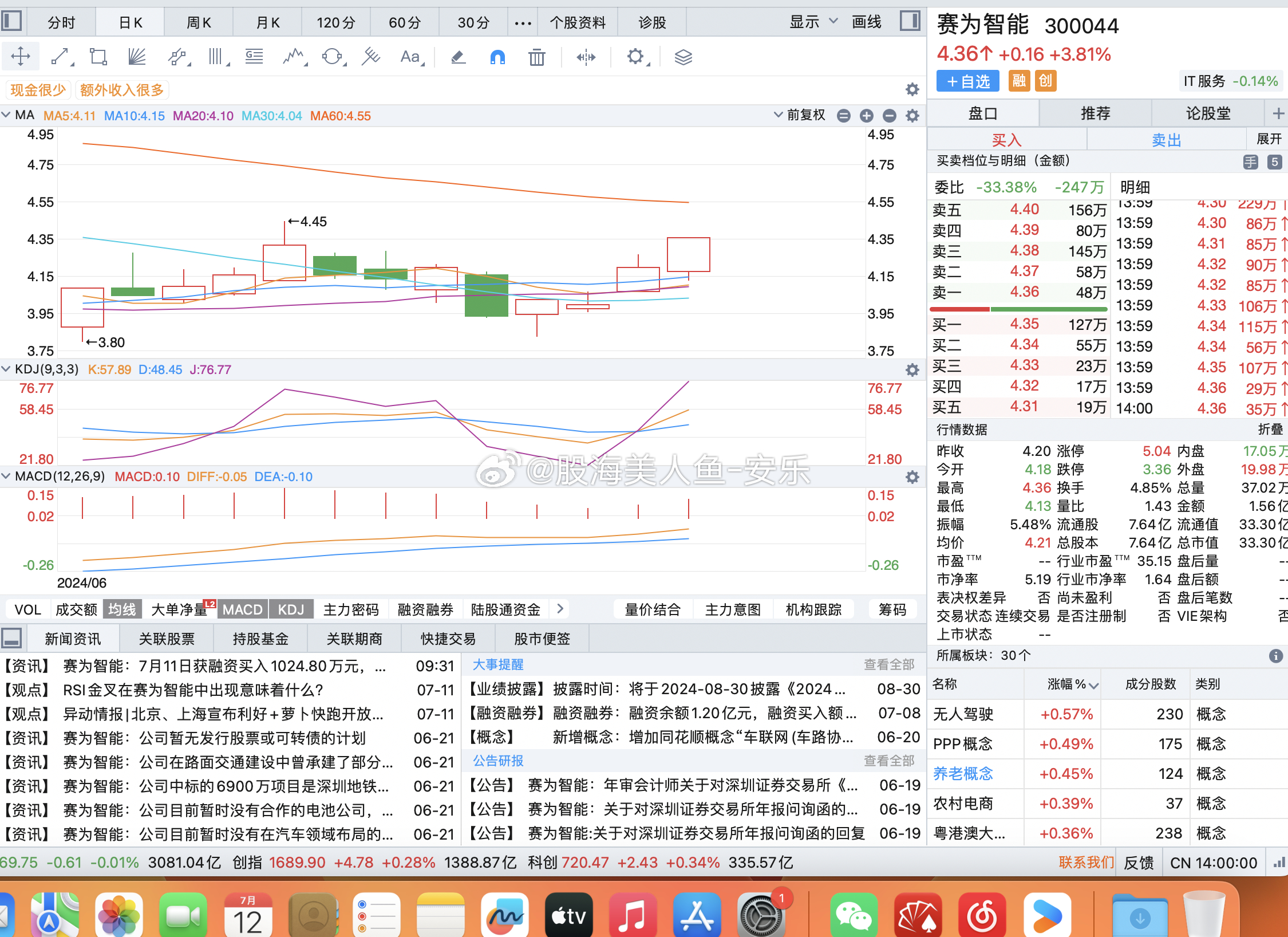Click the 筹码 chip distribution button
This screenshot has width=1288, height=937.
coord(892,609)
